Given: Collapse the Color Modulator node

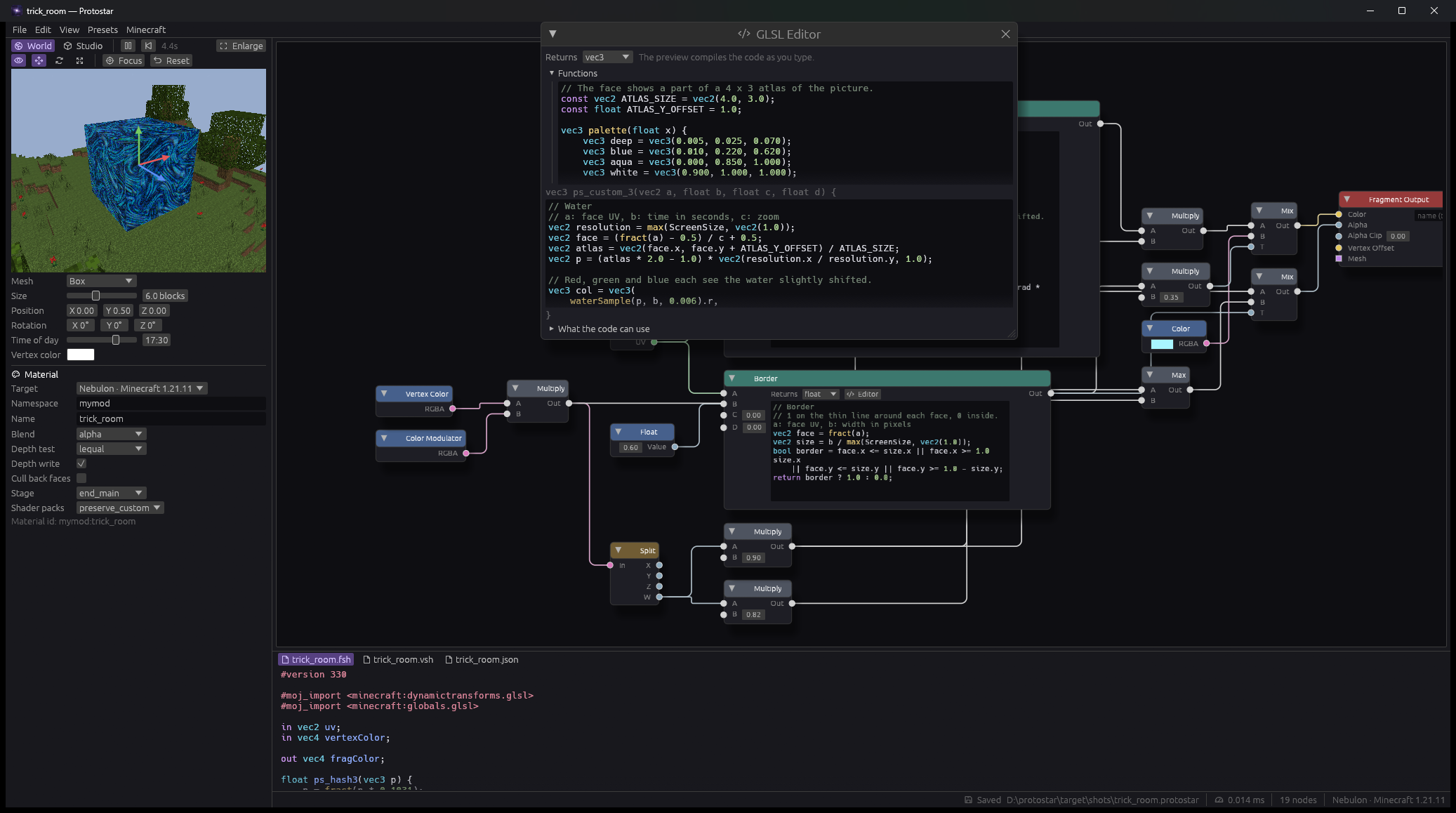Looking at the screenshot, I should (384, 438).
